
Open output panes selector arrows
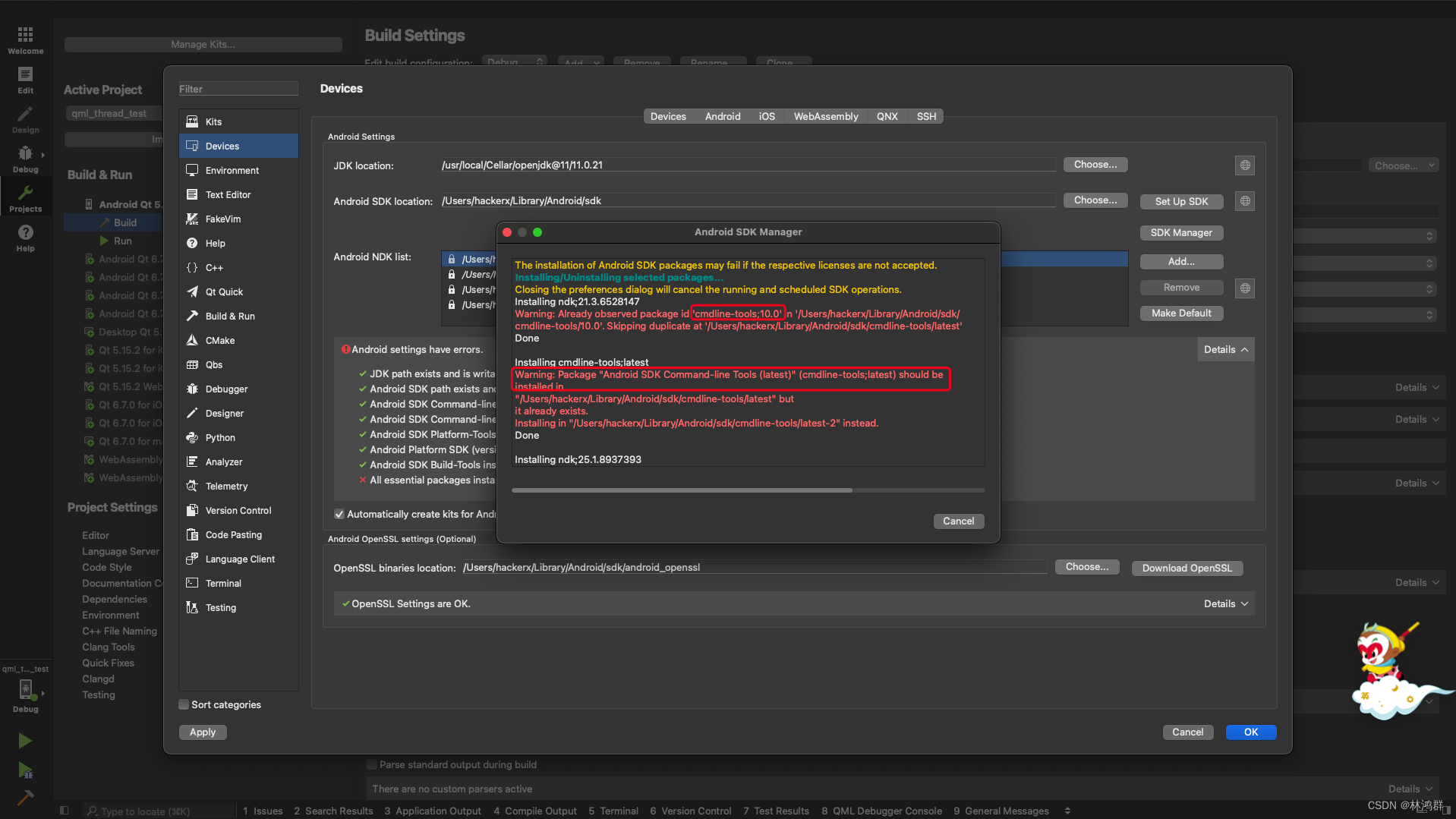point(1067,811)
